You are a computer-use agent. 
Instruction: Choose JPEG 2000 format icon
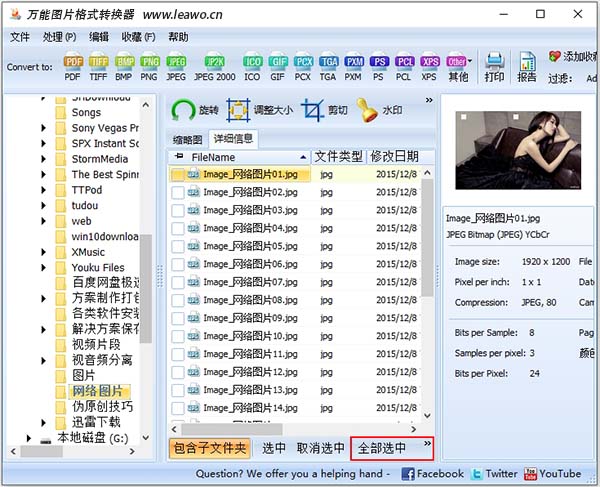(x=215, y=66)
